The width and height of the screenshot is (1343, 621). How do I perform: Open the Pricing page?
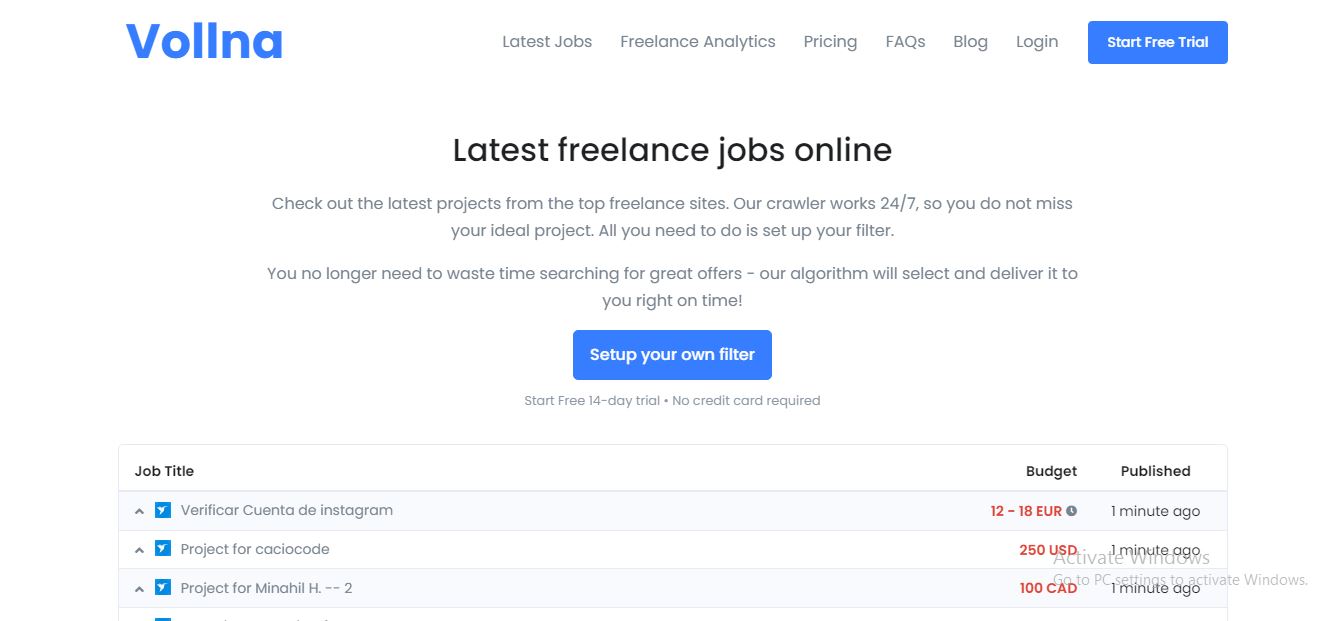pyautogui.click(x=830, y=42)
